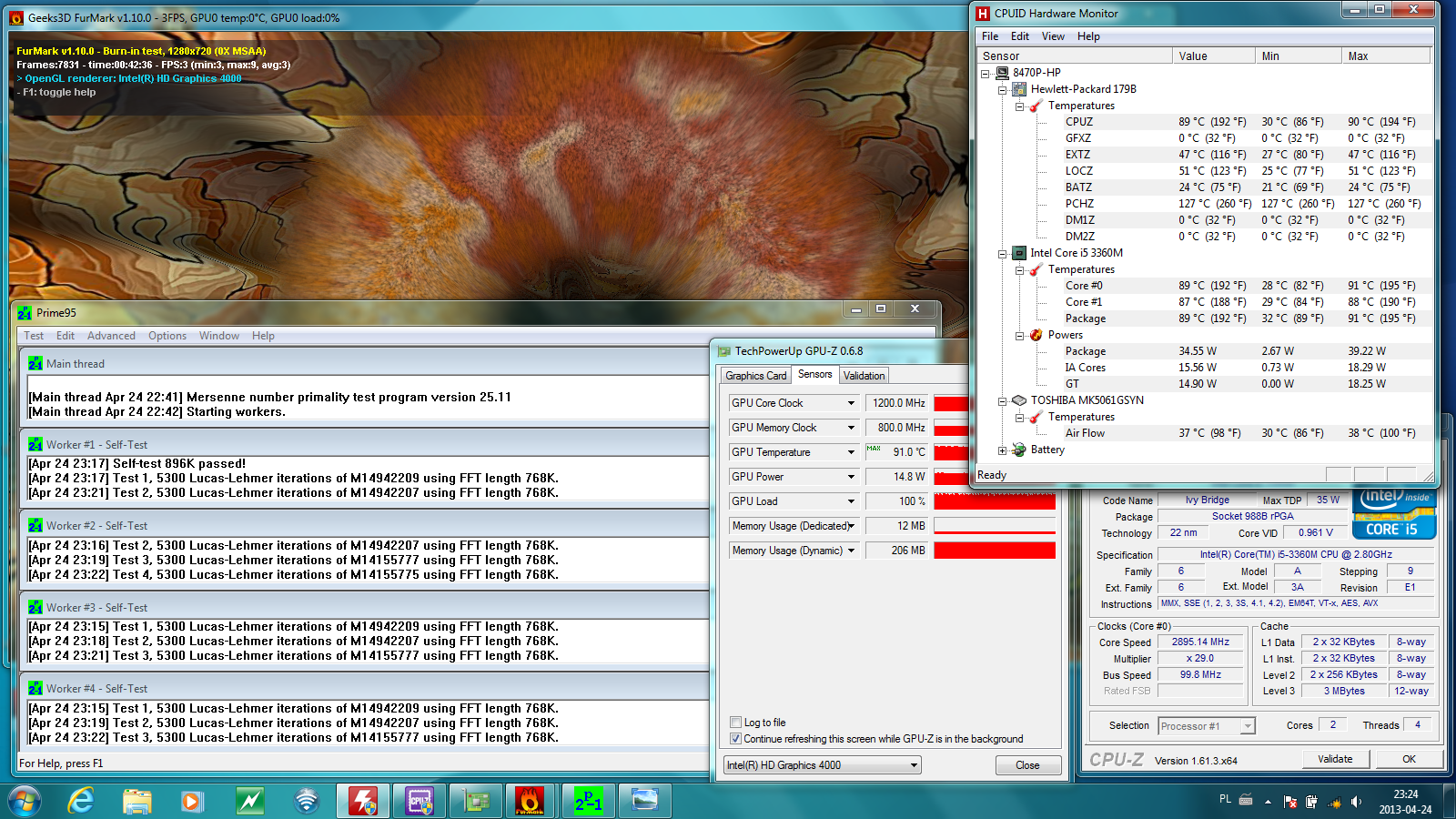The width and height of the screenshot is (1456, 819).
Task: Switch to HWMonitor via red lightning taskbar icon
Action: (363, 801)
